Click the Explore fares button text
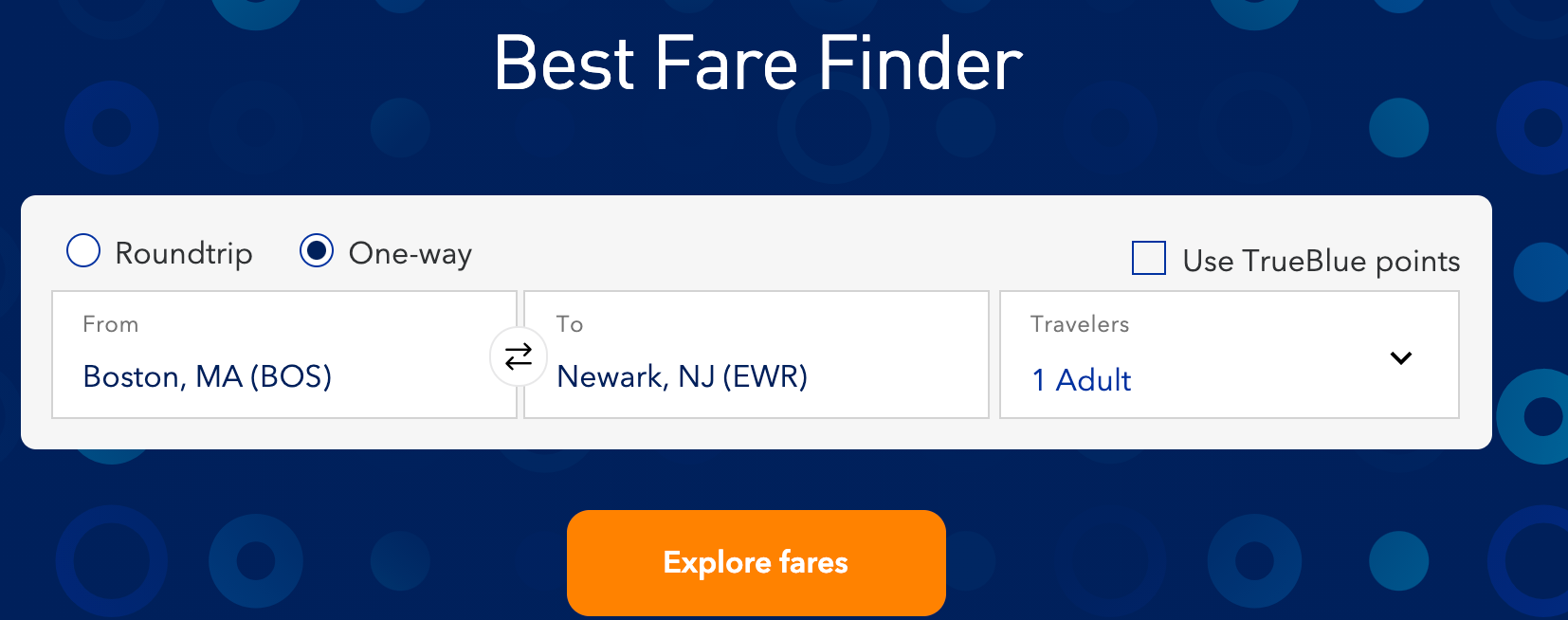Screen dimensions: 1568x620 [756, 563]
